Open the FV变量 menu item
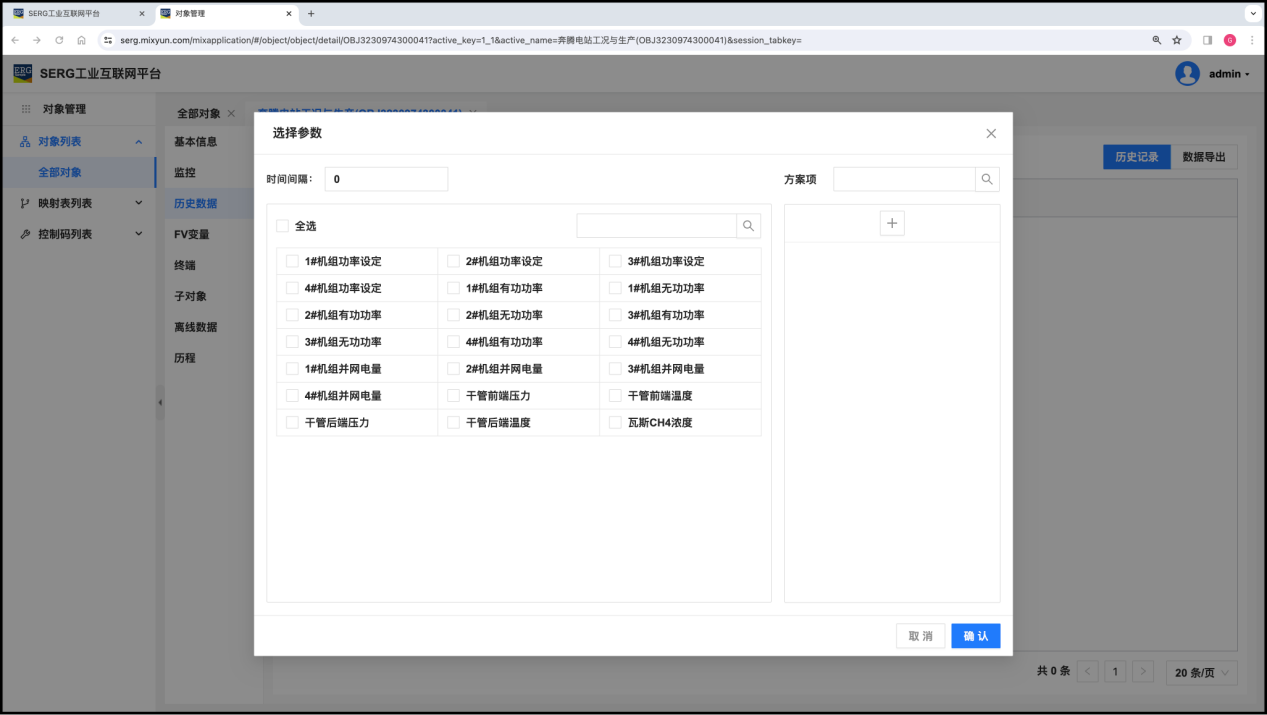The image size is (1267, 715). [192, 235]
